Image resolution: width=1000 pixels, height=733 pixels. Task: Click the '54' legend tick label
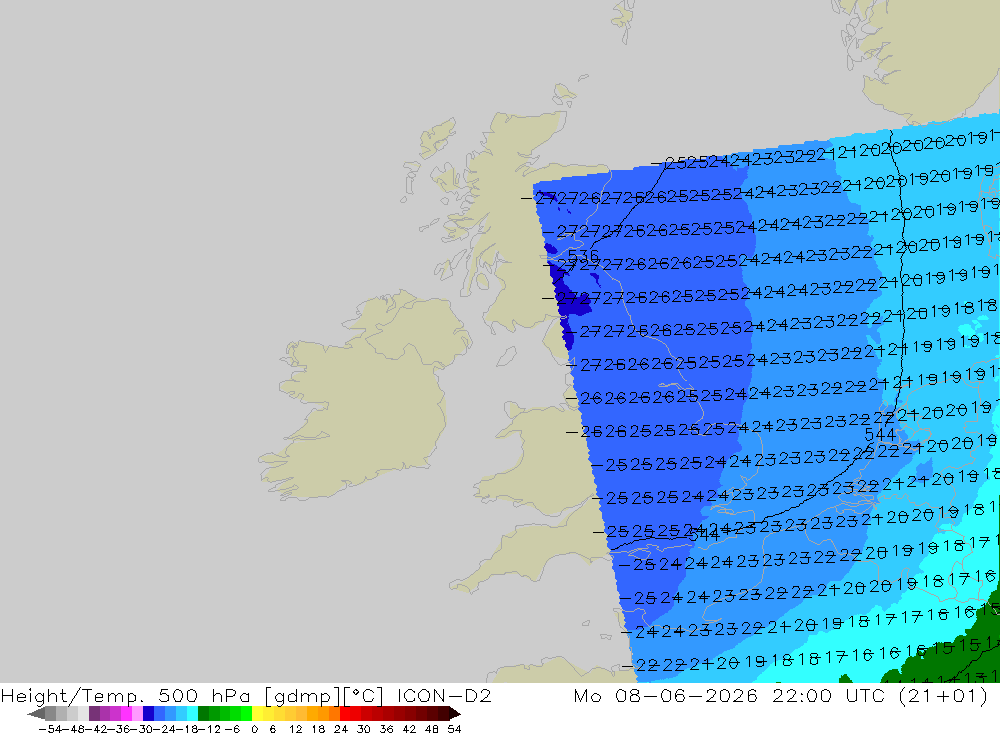(x=454, y=729)
